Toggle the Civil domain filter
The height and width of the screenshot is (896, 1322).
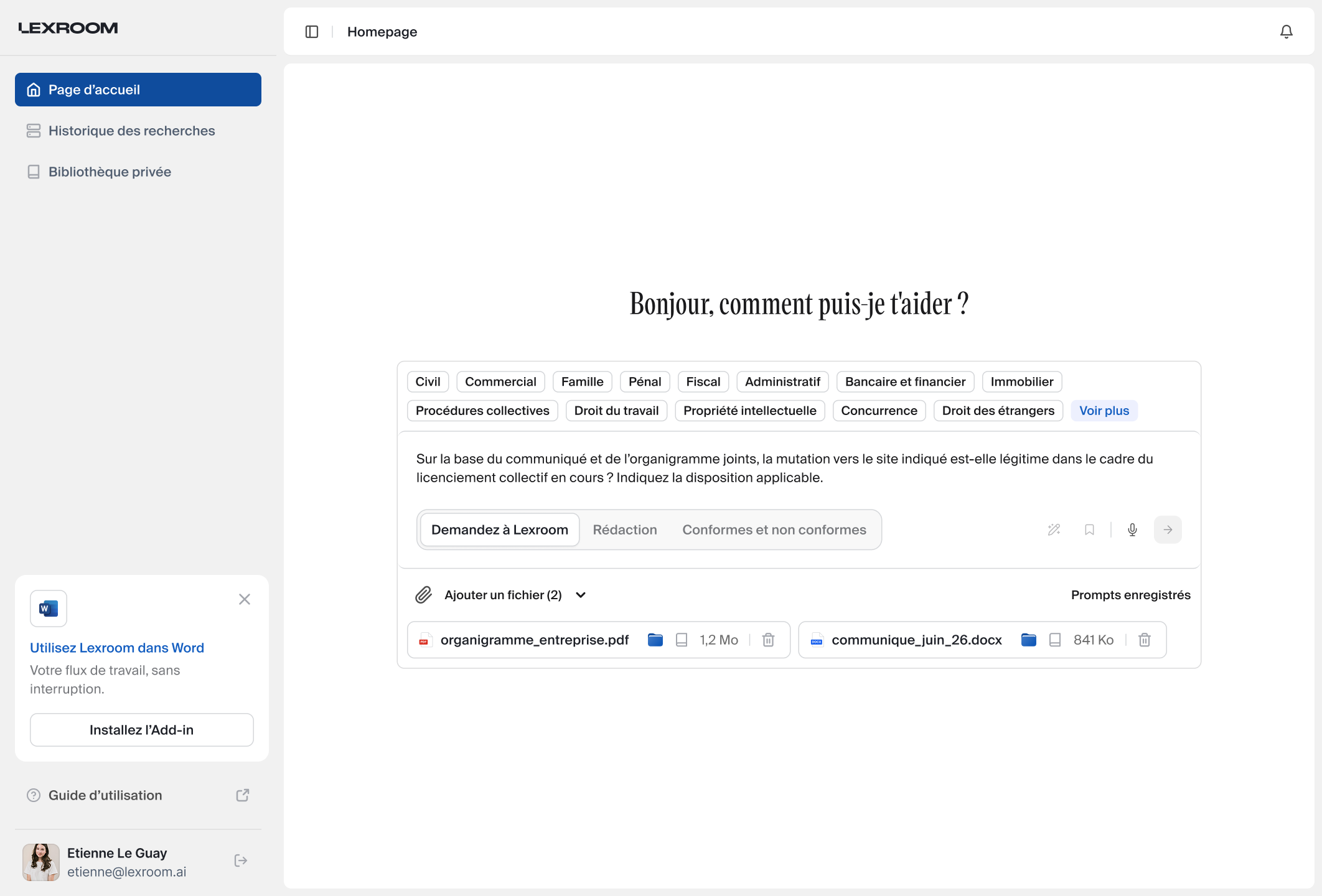click(x=428, y=382)
